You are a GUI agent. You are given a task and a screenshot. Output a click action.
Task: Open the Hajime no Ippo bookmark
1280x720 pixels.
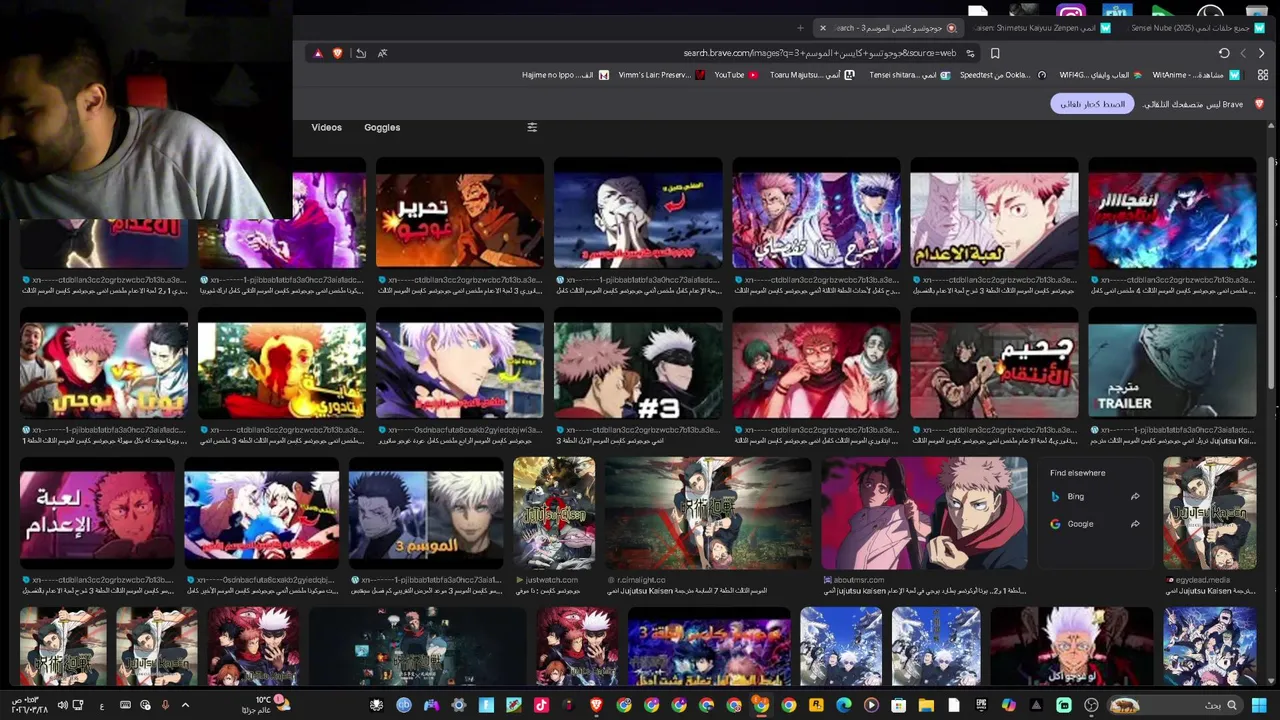(x=565, y=75)
